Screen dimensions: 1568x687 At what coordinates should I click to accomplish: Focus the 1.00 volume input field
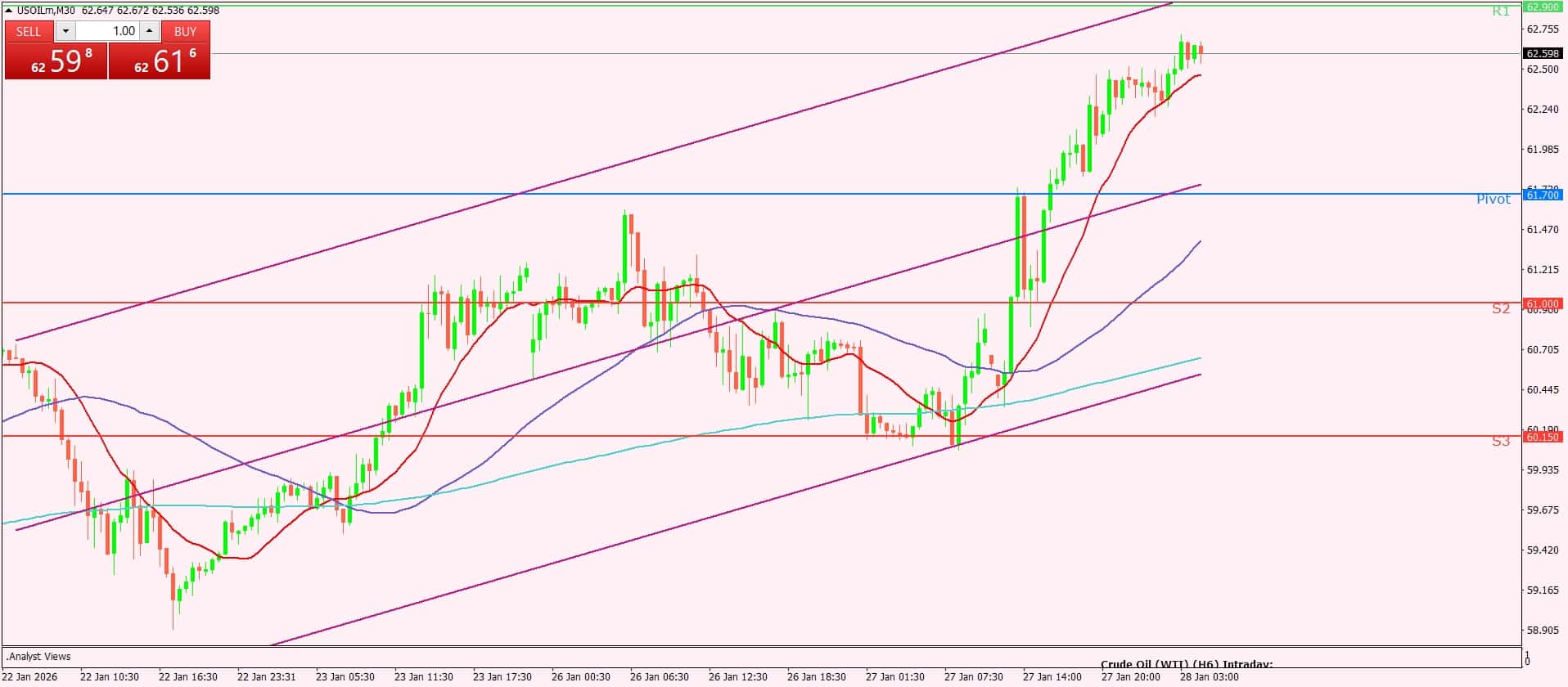pyautogui.click(x=108, y=31)
